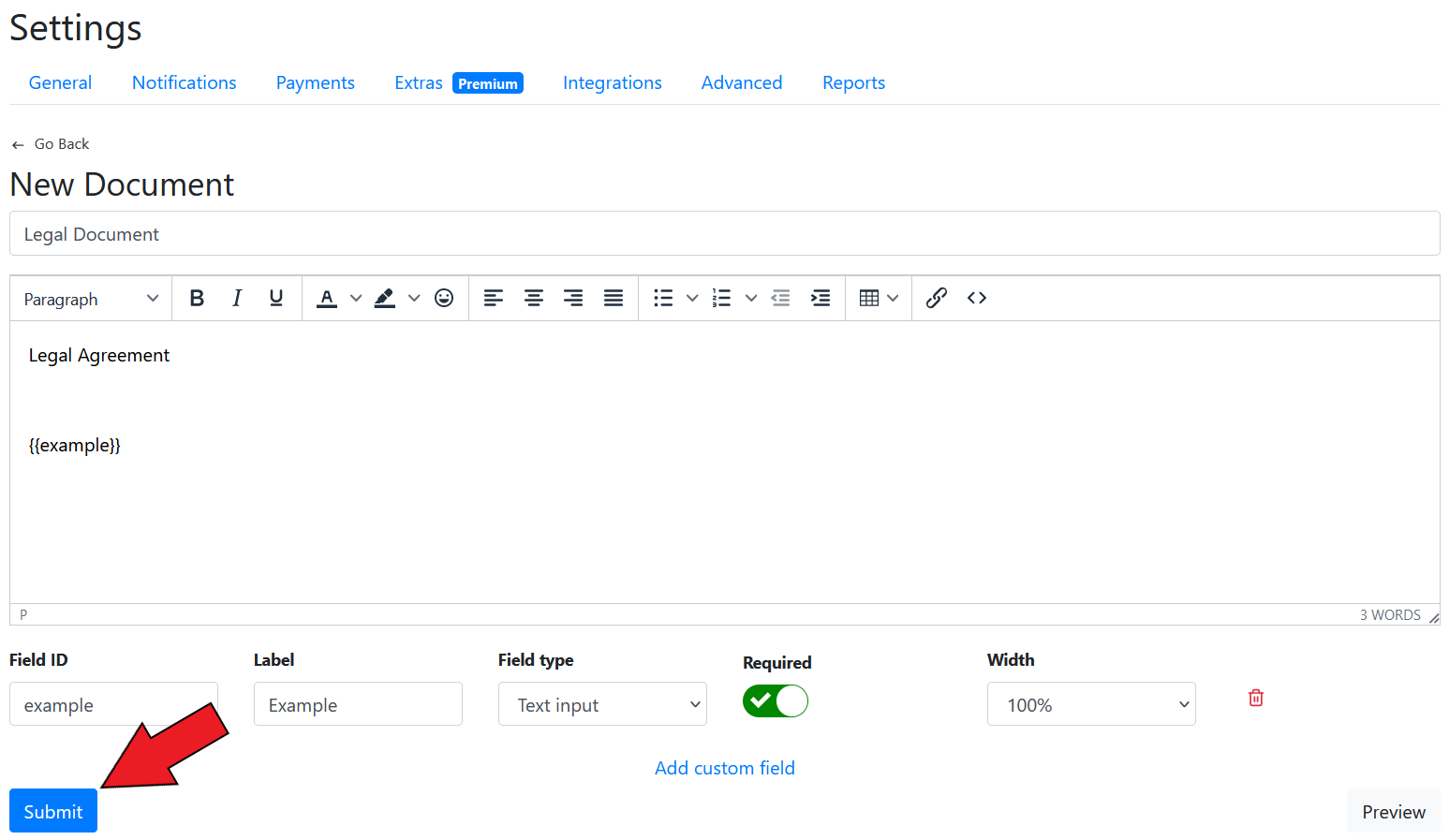Screen dimensions: 1449x840
Task: Click the Add custom field link
Action: coord(724,768)
